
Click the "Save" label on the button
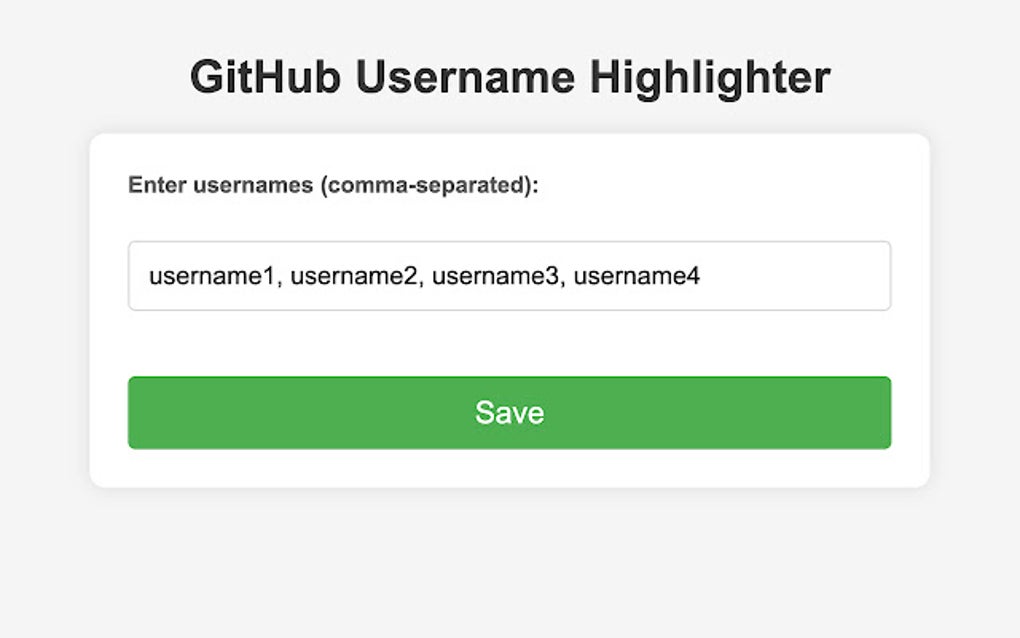pos(509,412)
